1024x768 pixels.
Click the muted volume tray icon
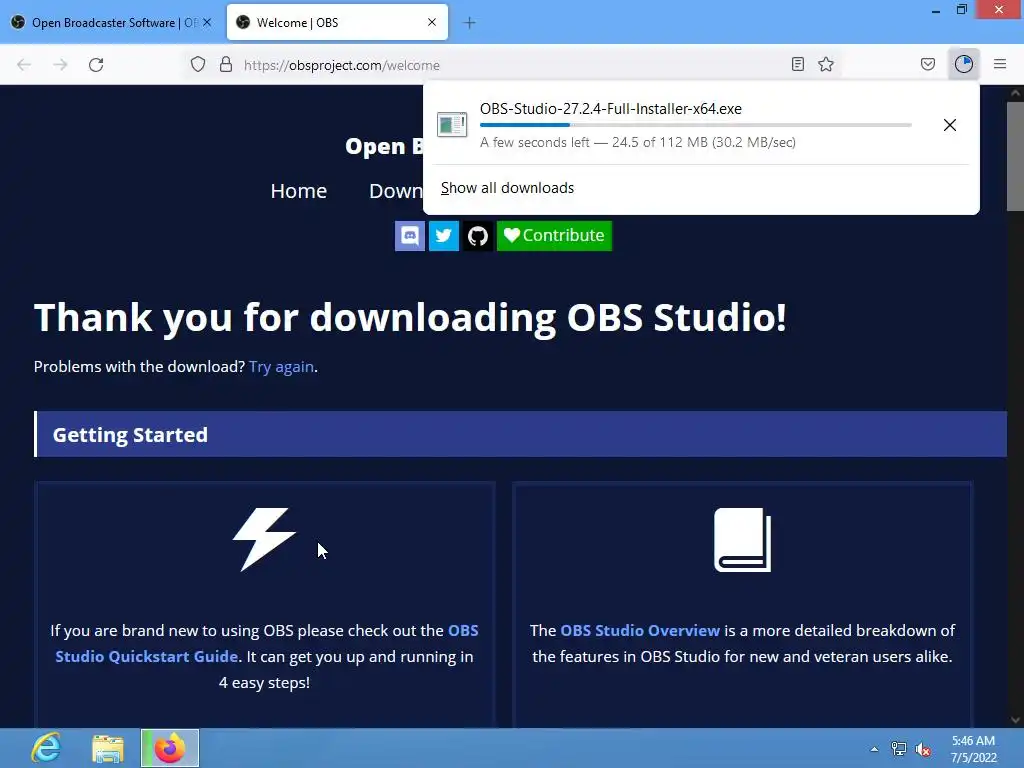(923, 749)
